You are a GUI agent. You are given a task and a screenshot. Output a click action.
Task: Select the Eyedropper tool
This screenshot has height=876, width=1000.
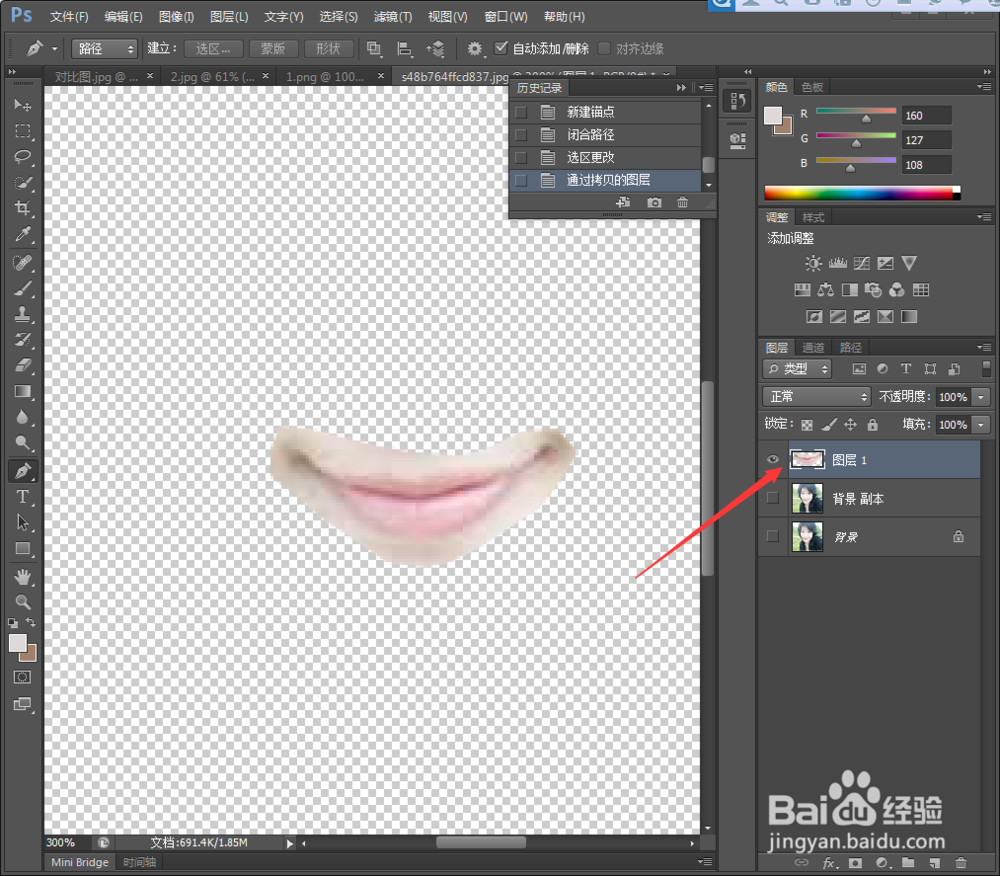pos(22,234)
